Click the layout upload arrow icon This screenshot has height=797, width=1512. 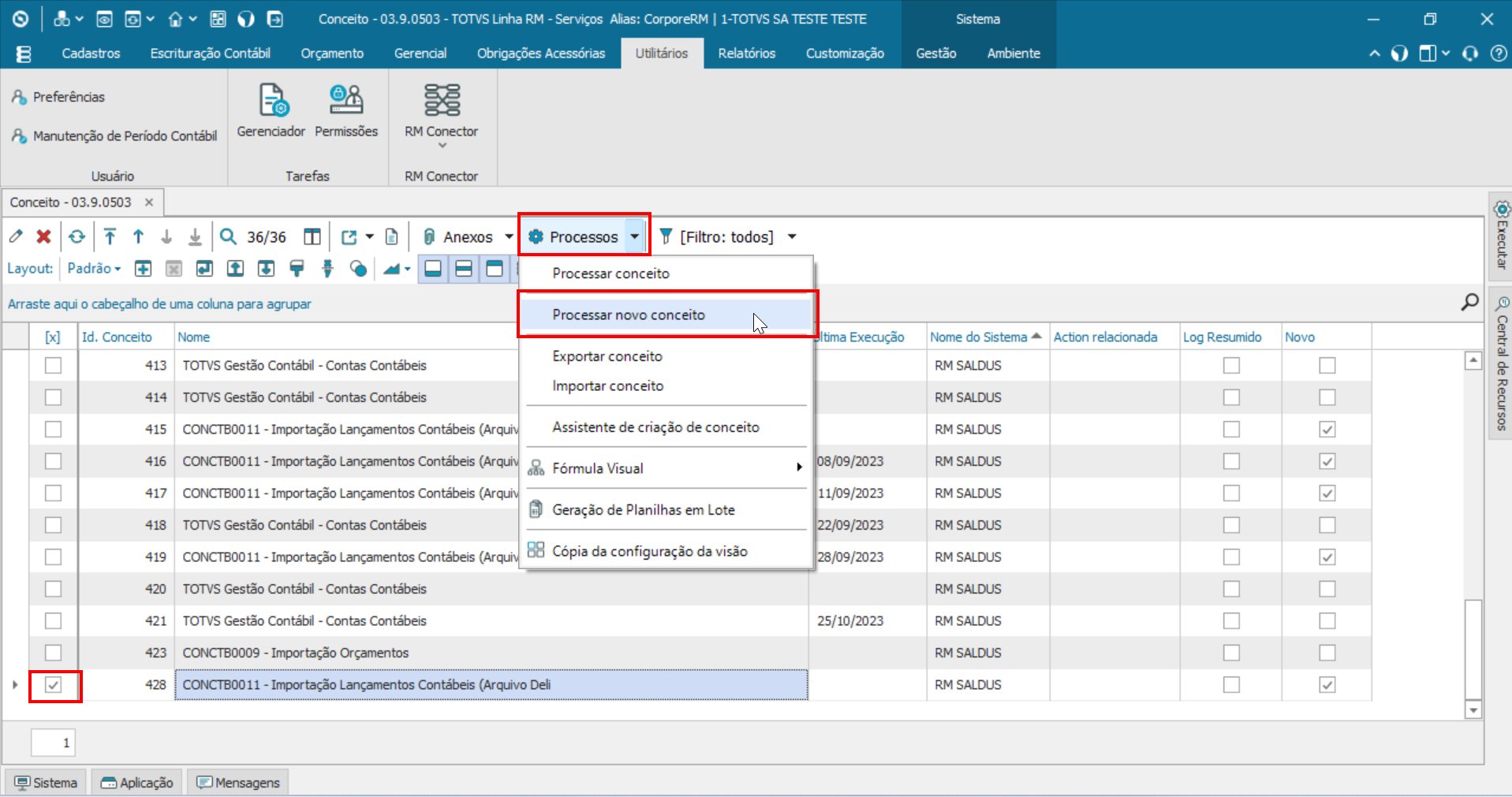(235, 269)
